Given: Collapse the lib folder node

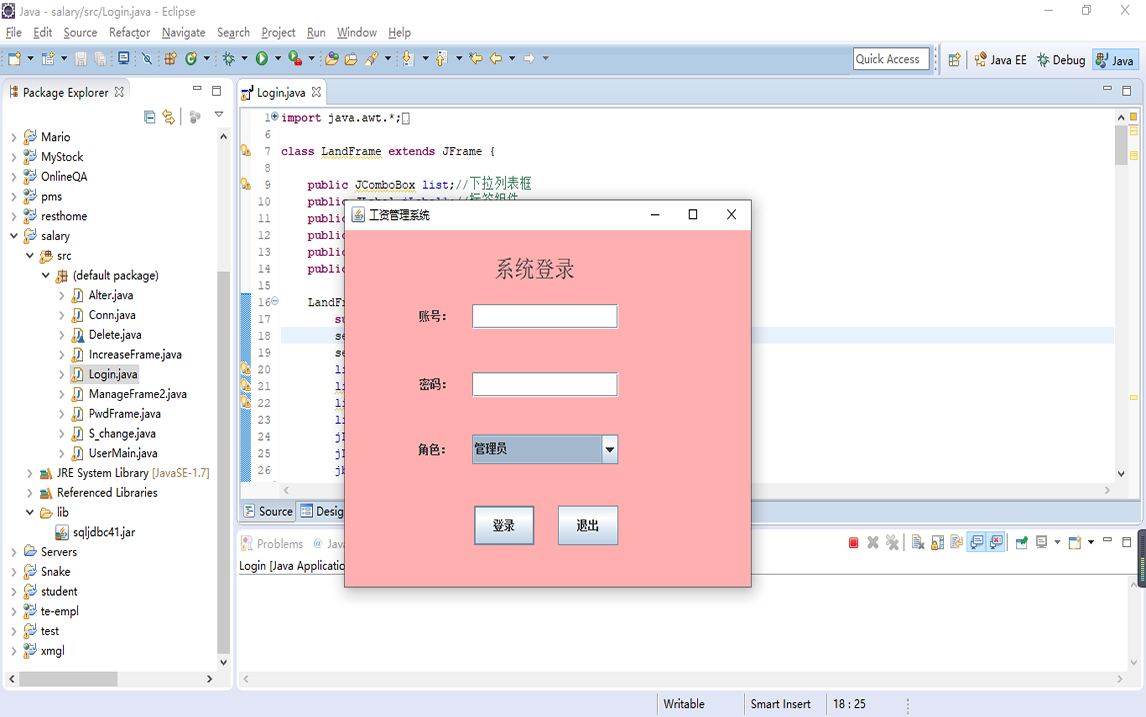Looking at the screenshot, I should pos(30,512).
